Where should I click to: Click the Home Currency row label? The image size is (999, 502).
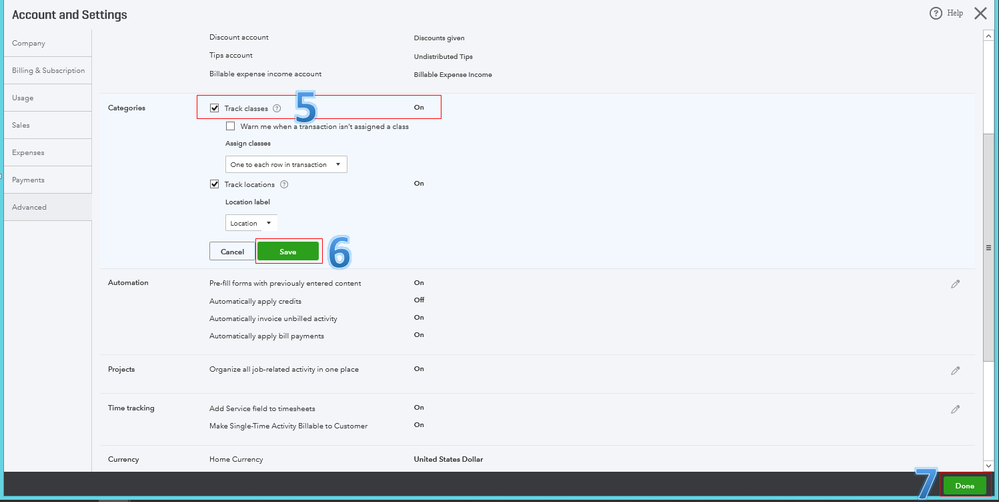click(x=236, y=459)
